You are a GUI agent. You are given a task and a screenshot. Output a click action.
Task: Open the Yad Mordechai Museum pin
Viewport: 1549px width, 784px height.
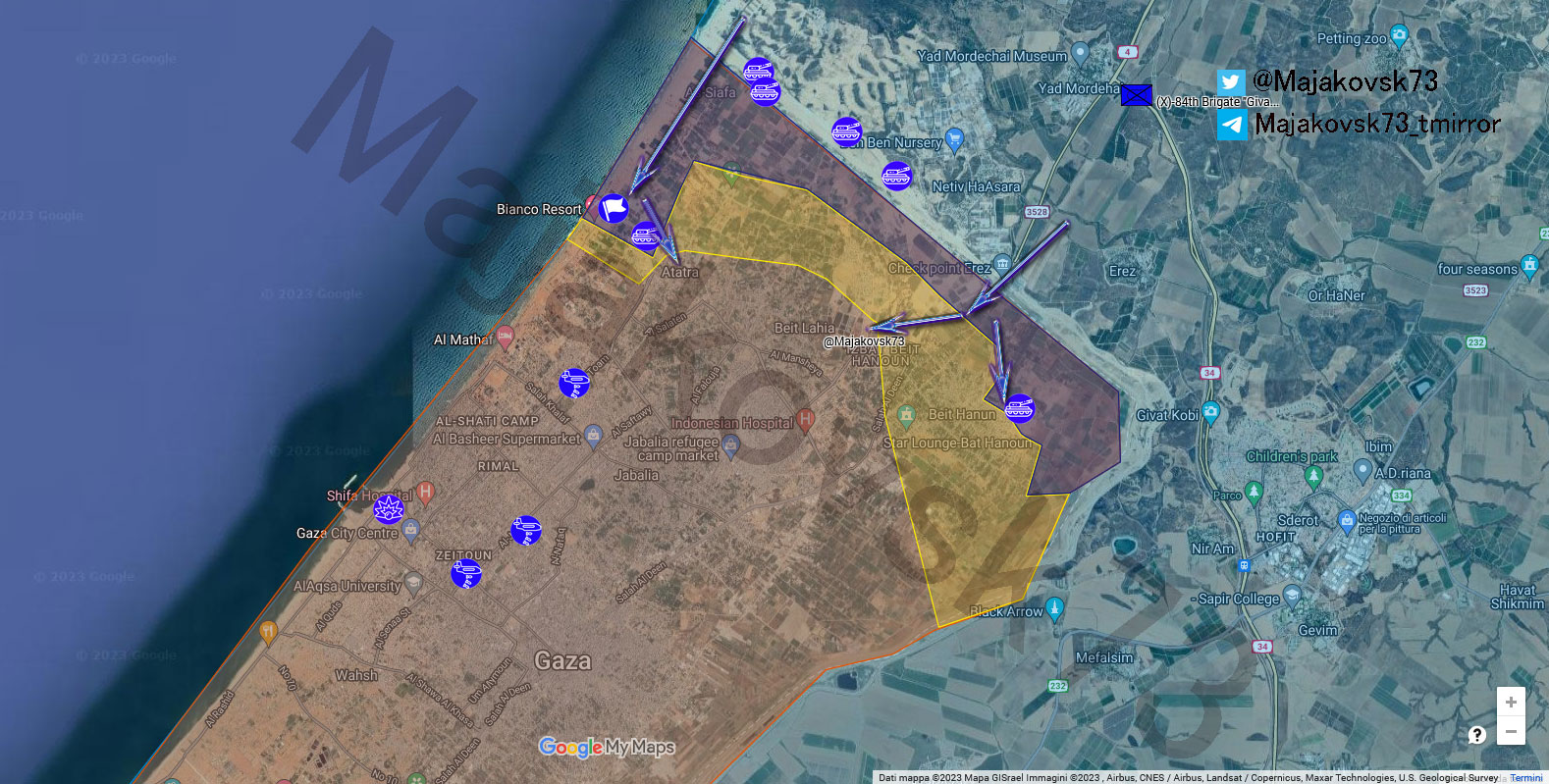[1081, 53]
